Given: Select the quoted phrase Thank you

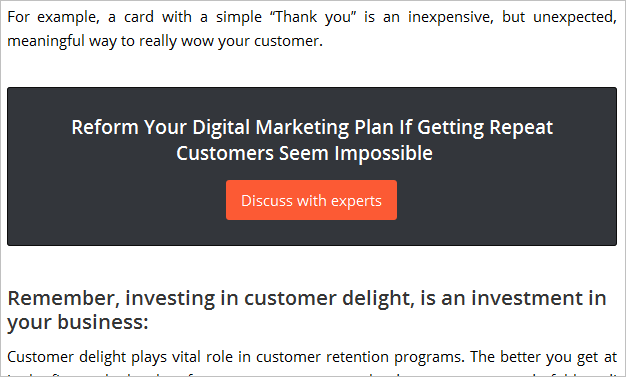Looking at the screenshot, I should pos(313,17).
